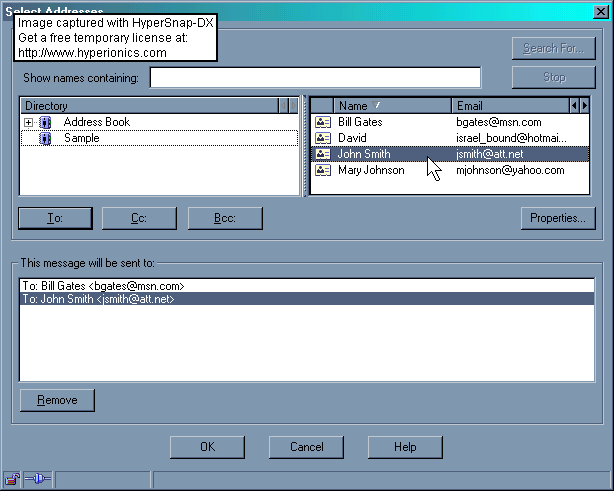Click the Search For... button
The height and width of the screenshot is (491, 614).
[554, 49]
